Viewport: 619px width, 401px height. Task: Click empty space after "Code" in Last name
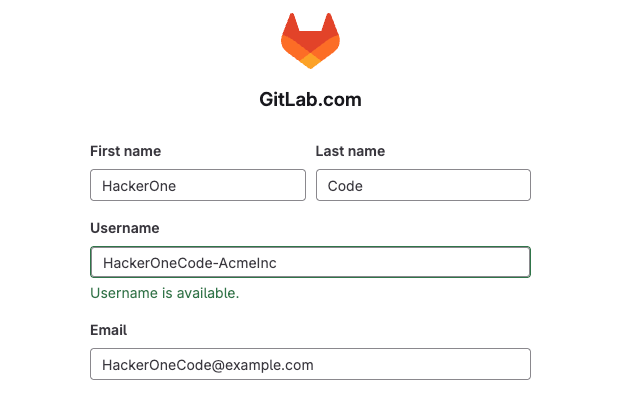tap(450, 185)
